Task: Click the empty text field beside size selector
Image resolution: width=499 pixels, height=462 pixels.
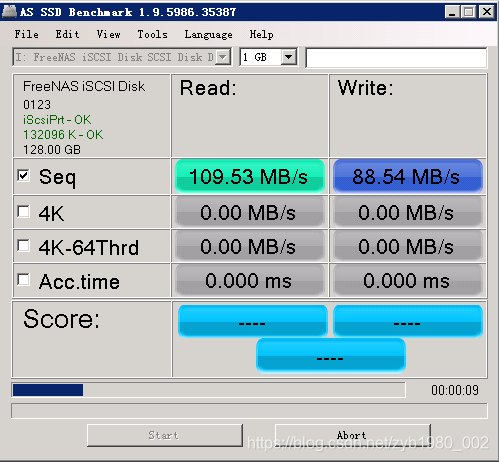Action: (396, 58)
